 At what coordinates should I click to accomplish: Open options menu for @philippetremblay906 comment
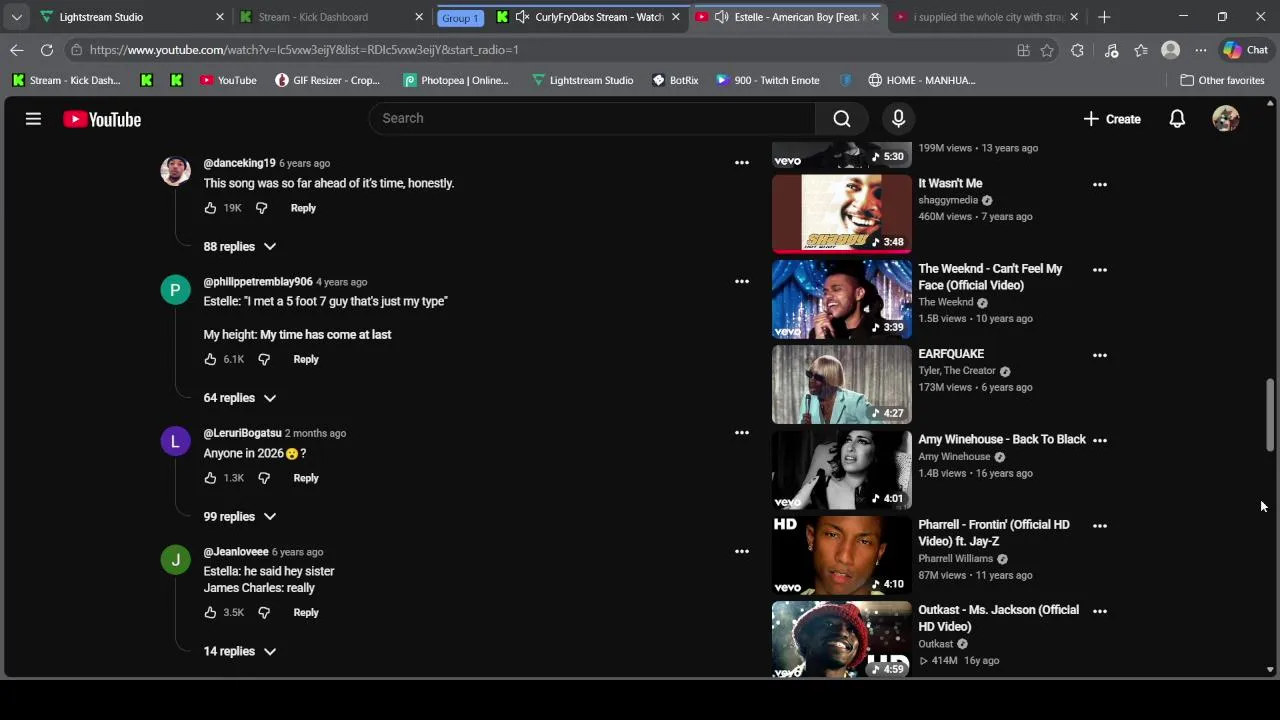[742, 282]
